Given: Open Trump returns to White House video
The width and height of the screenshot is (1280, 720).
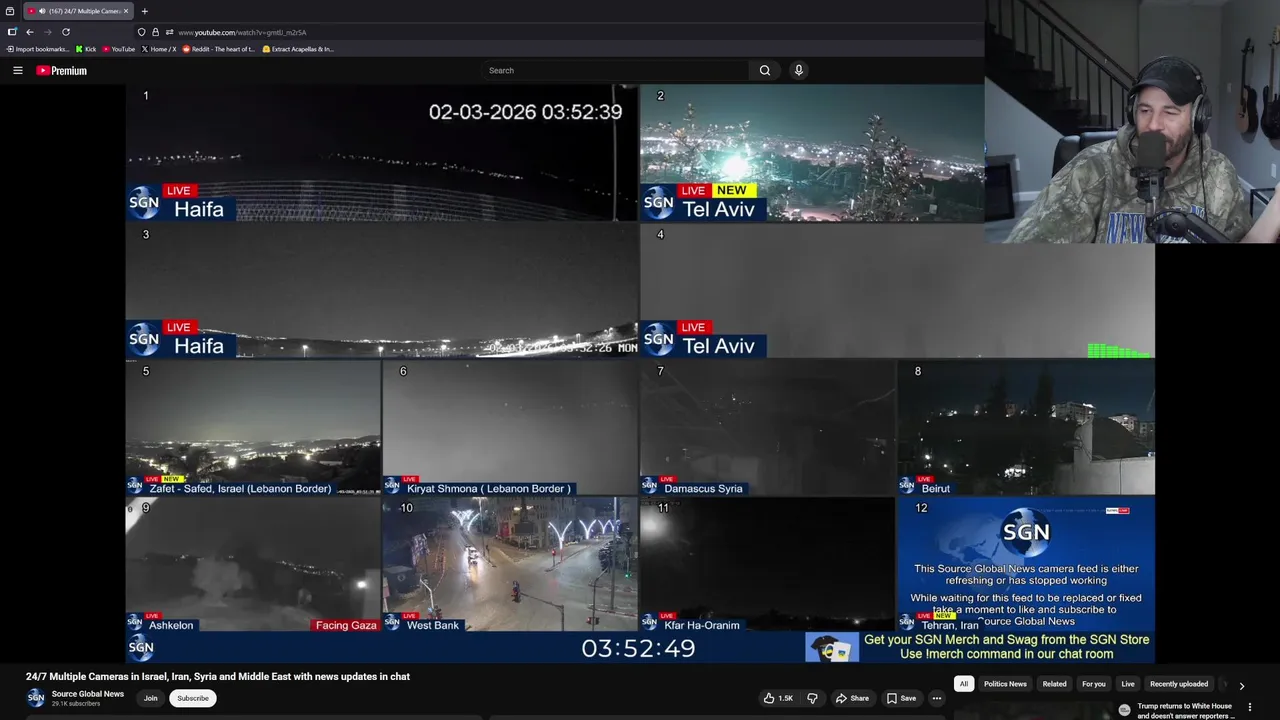Looking at the screenshot, I should tap(1185, 711).
